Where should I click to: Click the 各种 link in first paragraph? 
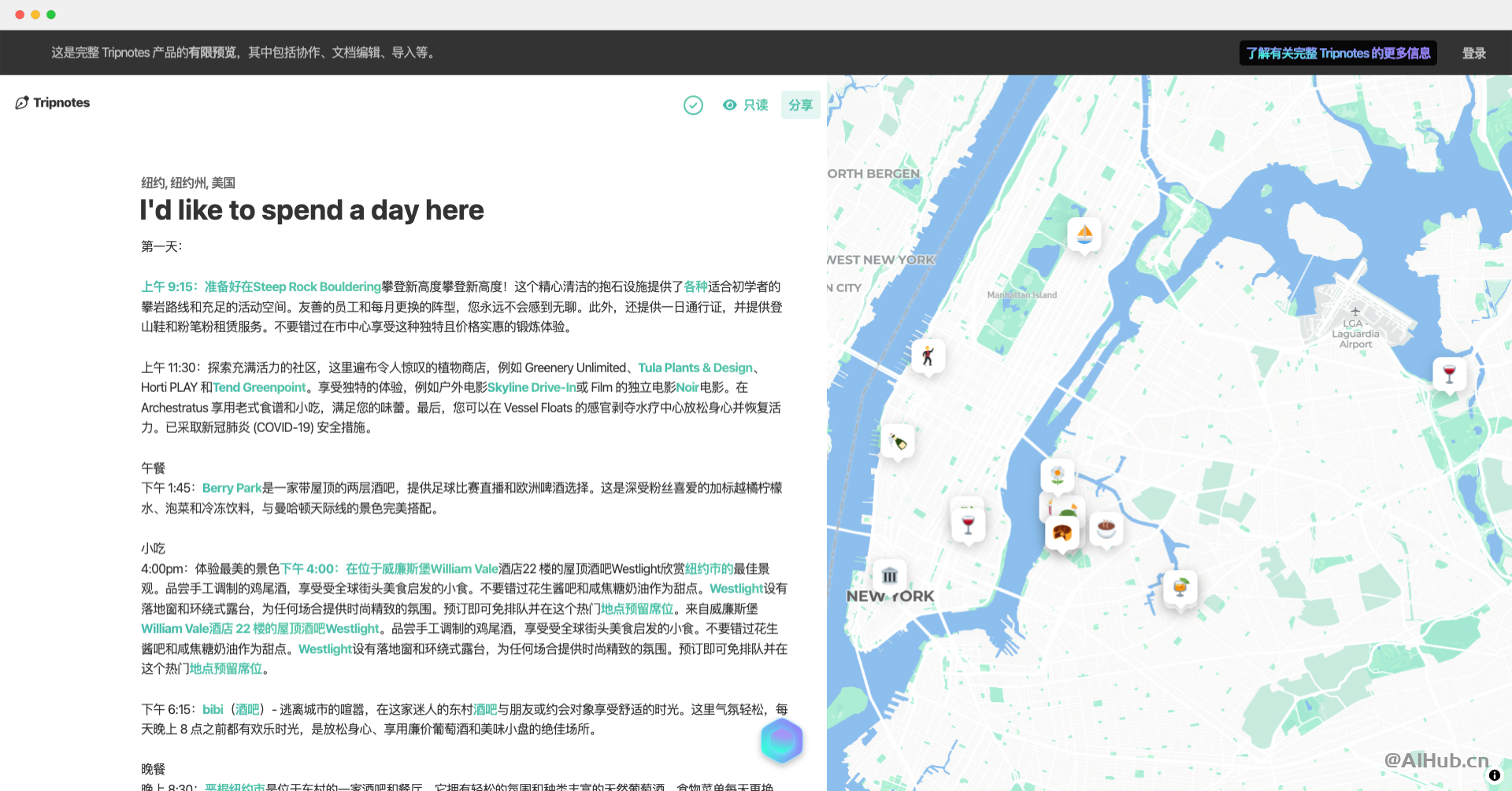[x=696, y=286]
